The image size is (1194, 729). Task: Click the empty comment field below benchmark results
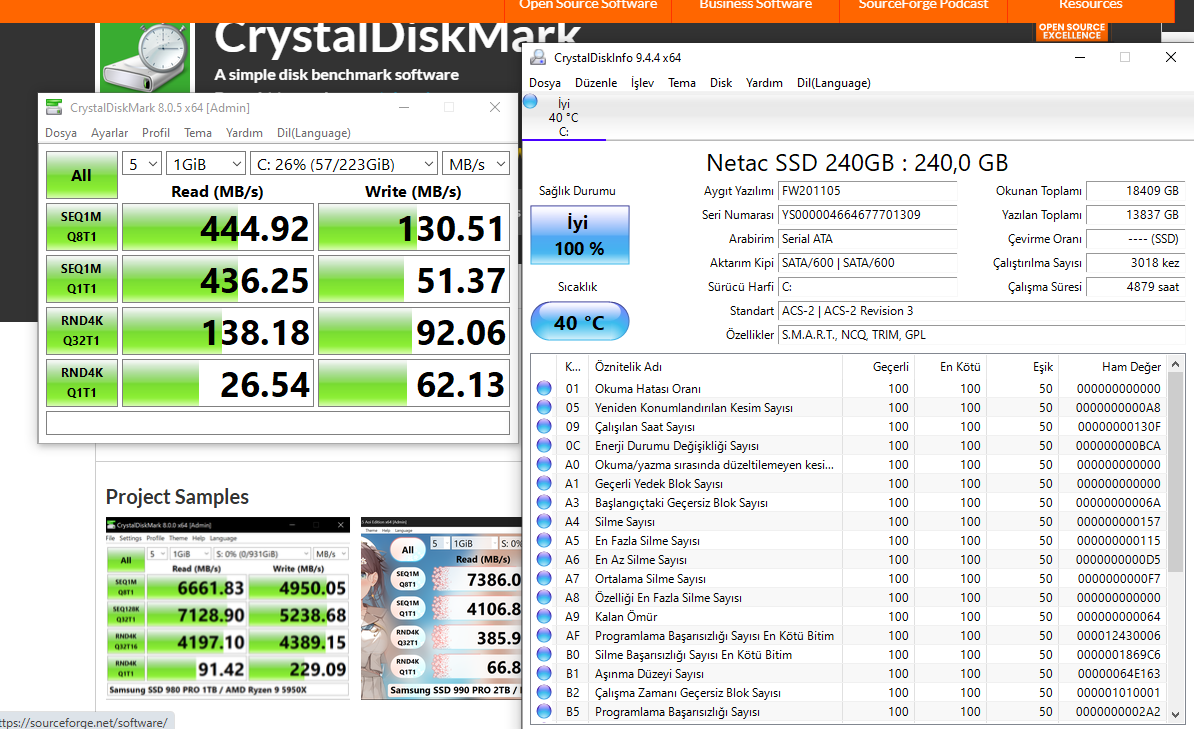pos(278,423)
